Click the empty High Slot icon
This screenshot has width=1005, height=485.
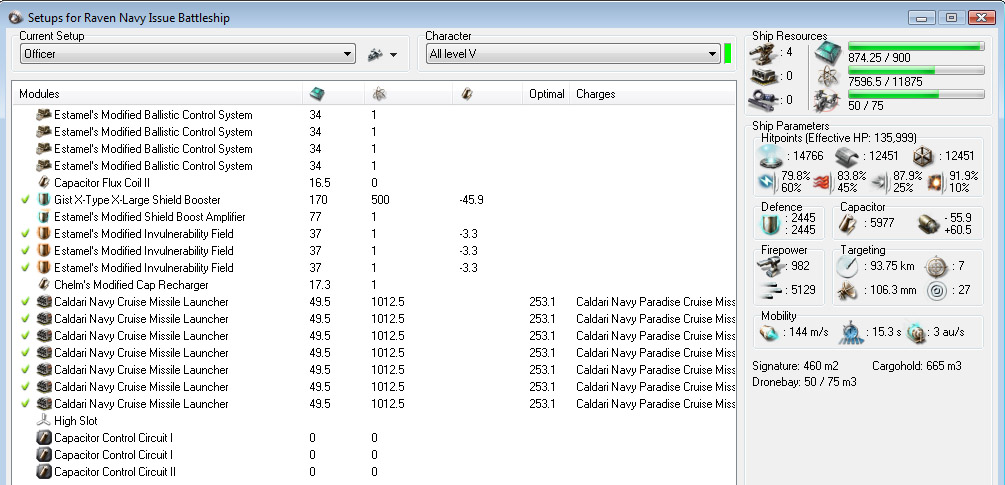tap(44, 421)
